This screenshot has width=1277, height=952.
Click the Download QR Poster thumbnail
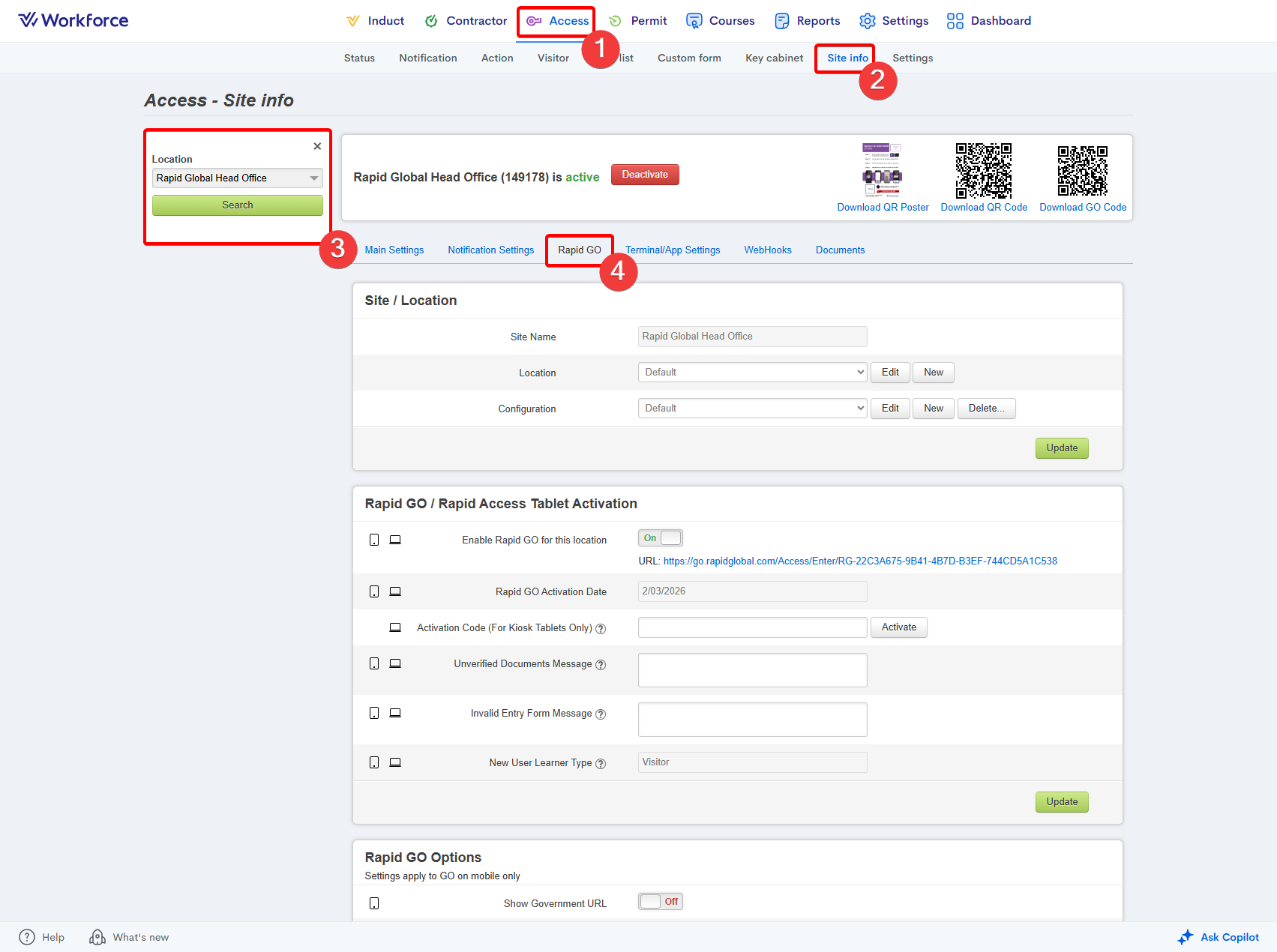click(x=882, y=169)
